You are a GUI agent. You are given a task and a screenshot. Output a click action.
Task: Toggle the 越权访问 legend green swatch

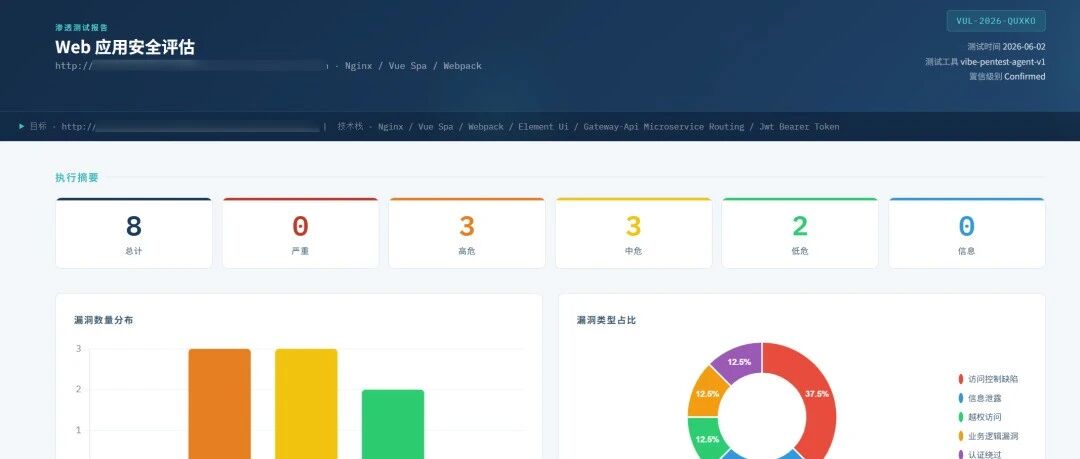pyautogui.click(x=961, y=417)
